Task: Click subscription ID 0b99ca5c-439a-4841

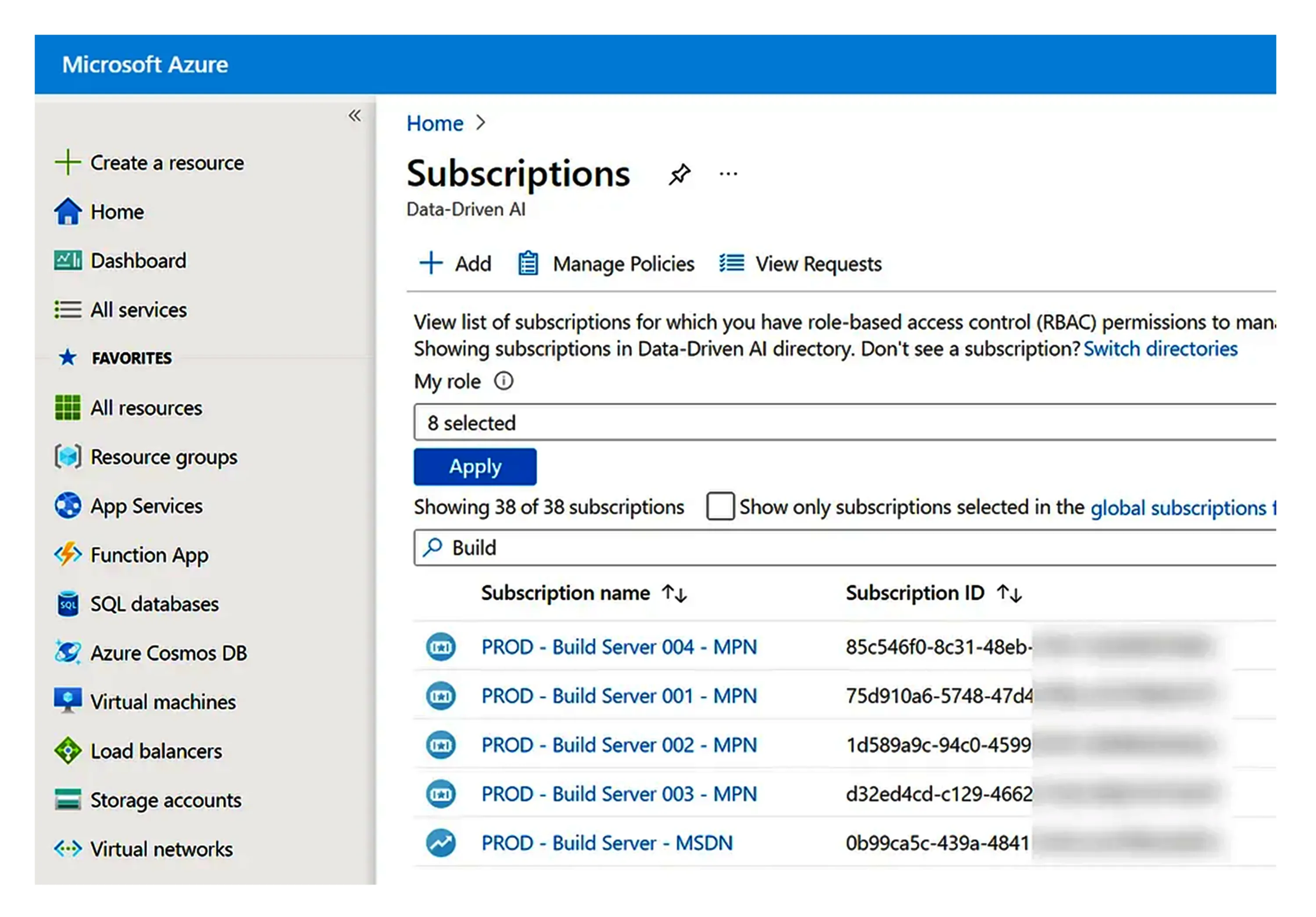Action: tap(938, 843)
